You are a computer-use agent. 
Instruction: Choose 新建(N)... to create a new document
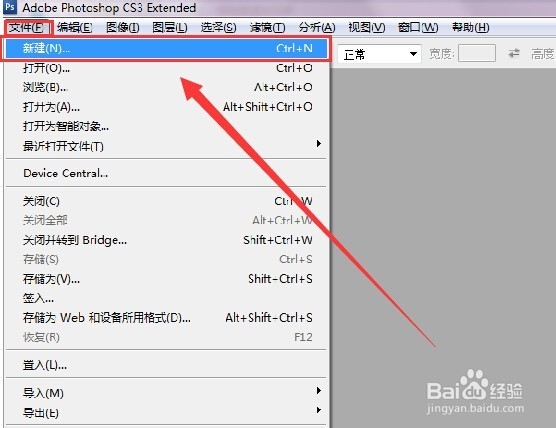(x=166, y=48)
